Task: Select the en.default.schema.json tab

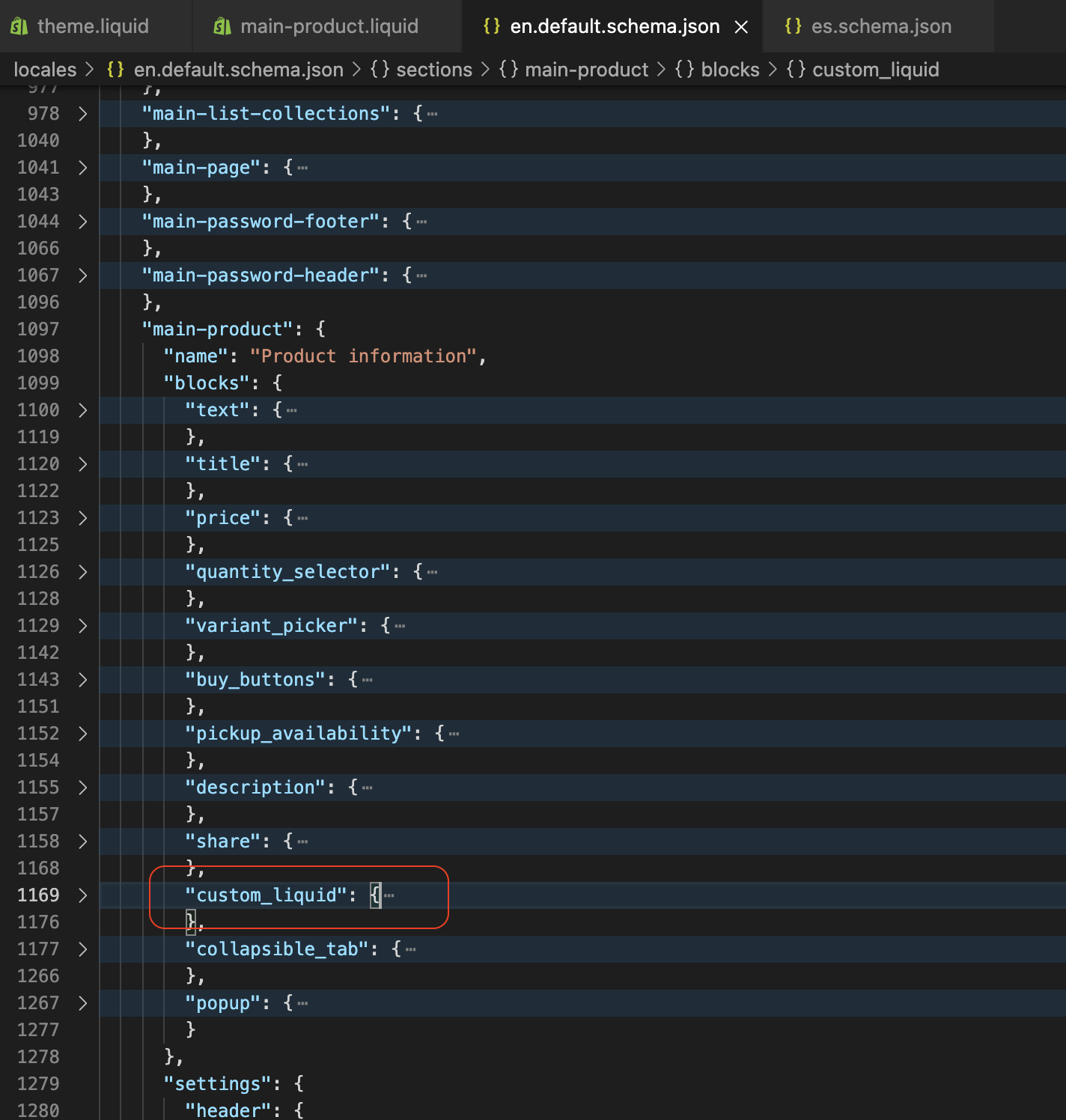Action: coord(614,26)
